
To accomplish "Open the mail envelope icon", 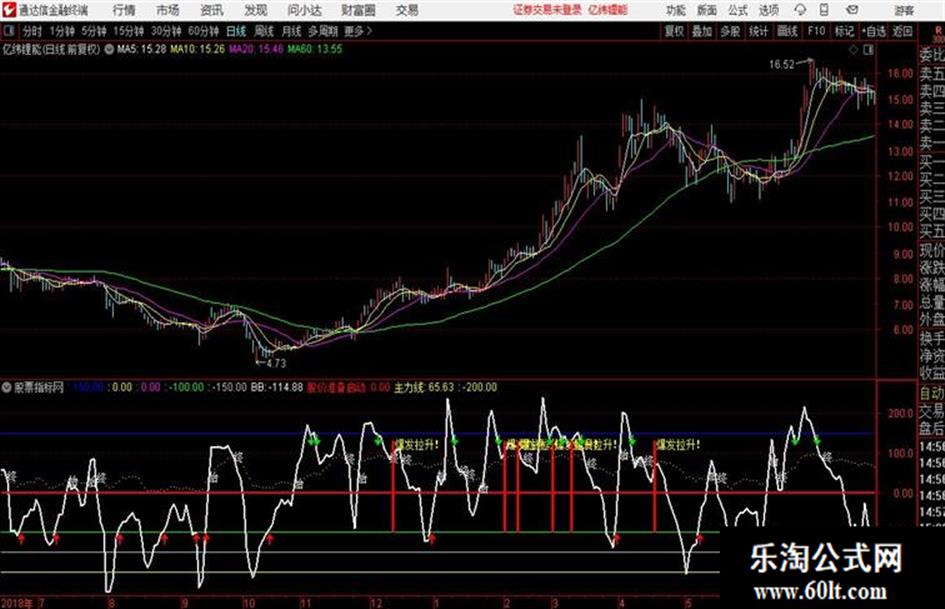I will (852, 10).
